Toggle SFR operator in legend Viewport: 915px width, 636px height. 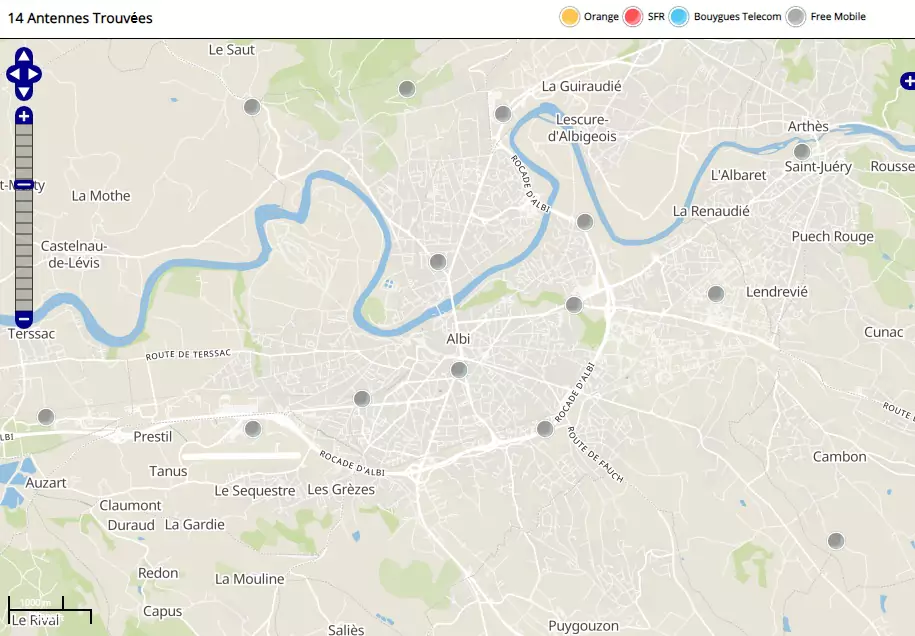pos(633,17)
